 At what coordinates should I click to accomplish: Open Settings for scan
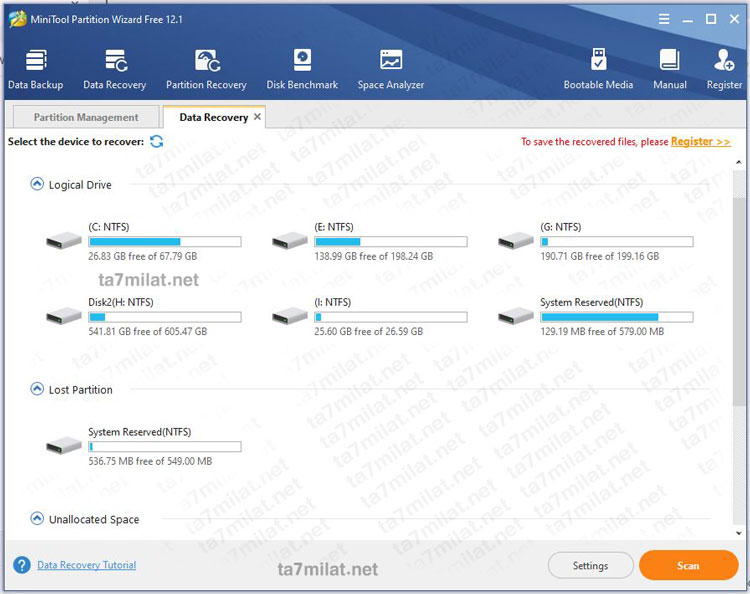590,565
